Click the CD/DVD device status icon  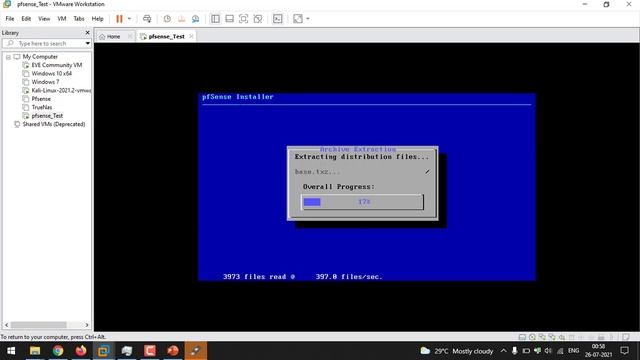click(x=532, y=337)
